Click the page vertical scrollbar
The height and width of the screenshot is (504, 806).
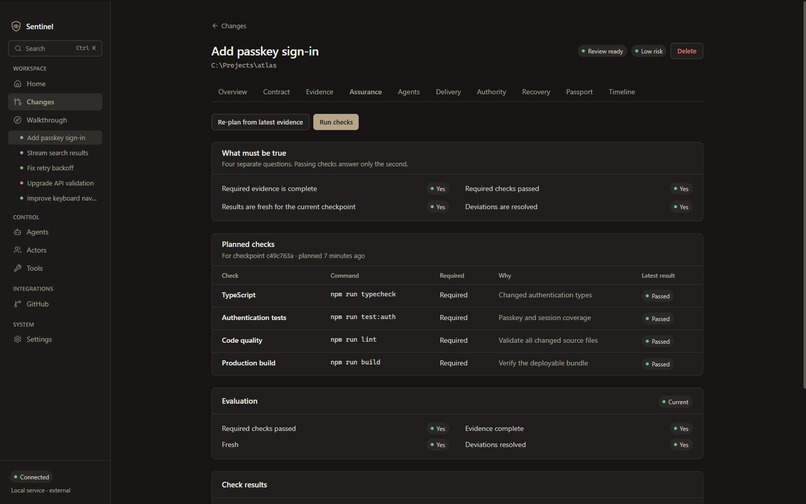(804, 195)
